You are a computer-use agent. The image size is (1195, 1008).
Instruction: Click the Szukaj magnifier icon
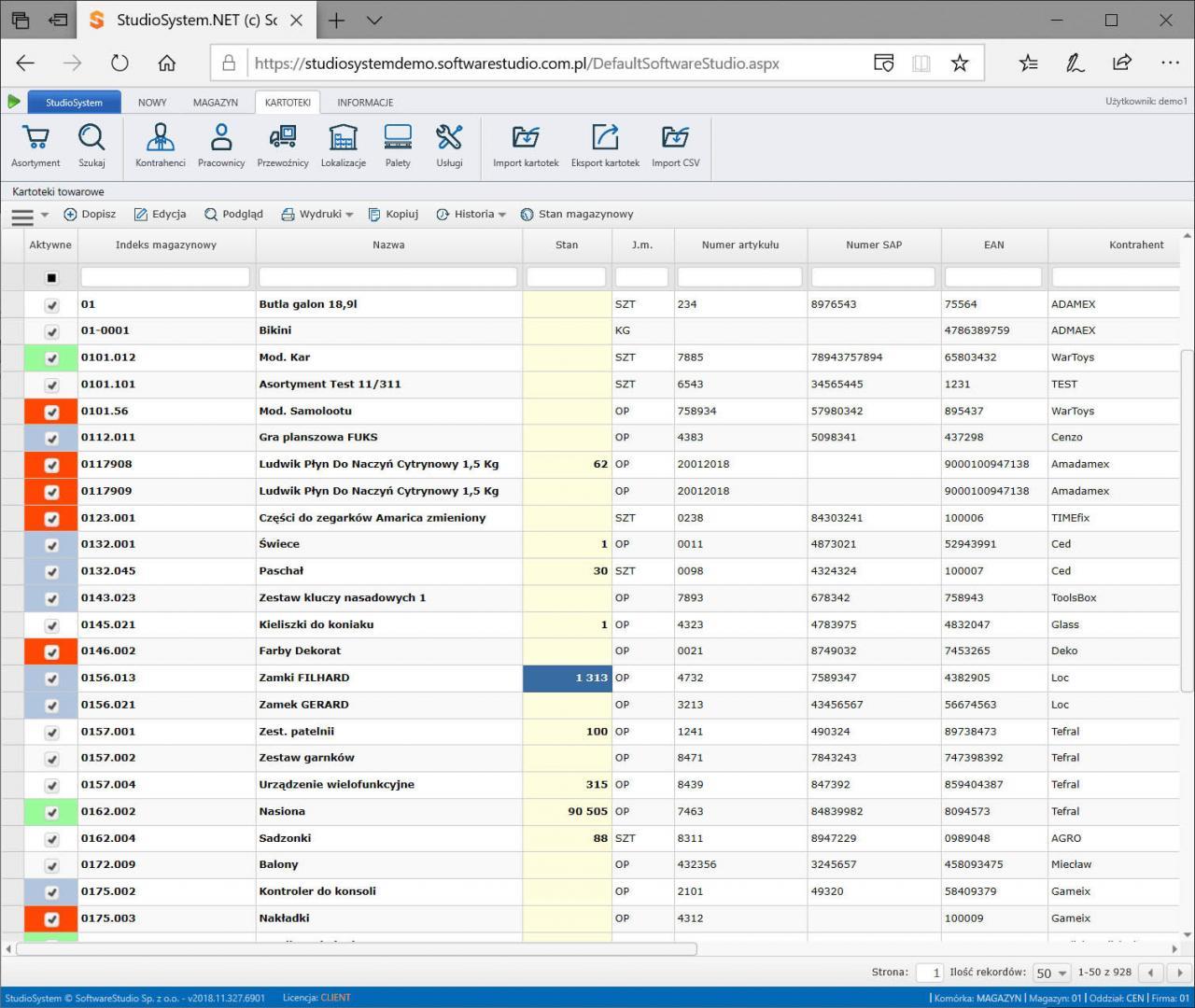coord(91,138)
